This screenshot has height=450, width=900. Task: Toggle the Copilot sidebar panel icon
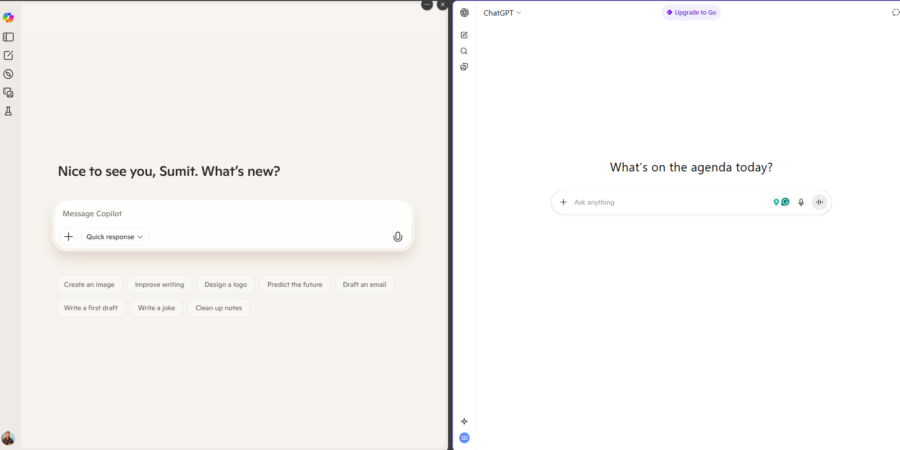[8, 37]
